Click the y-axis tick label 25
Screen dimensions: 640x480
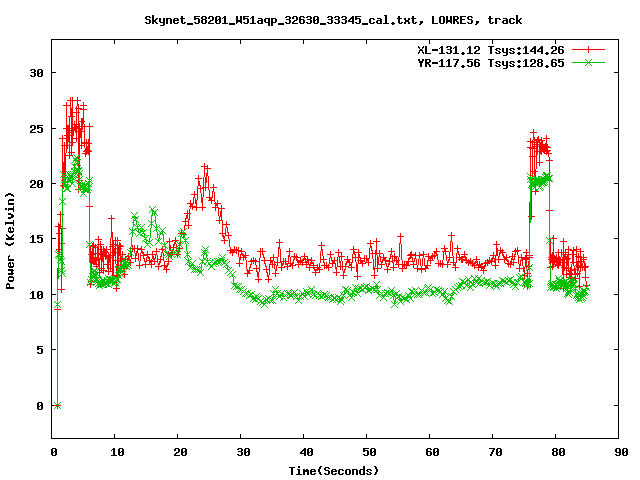coord(36,129)
